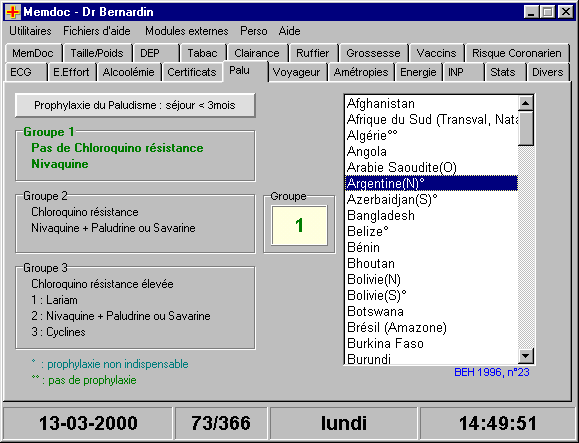Select Bangladesh in the country list
The width and height of the screenshot is (579, 443).
[x=431, y=215]
